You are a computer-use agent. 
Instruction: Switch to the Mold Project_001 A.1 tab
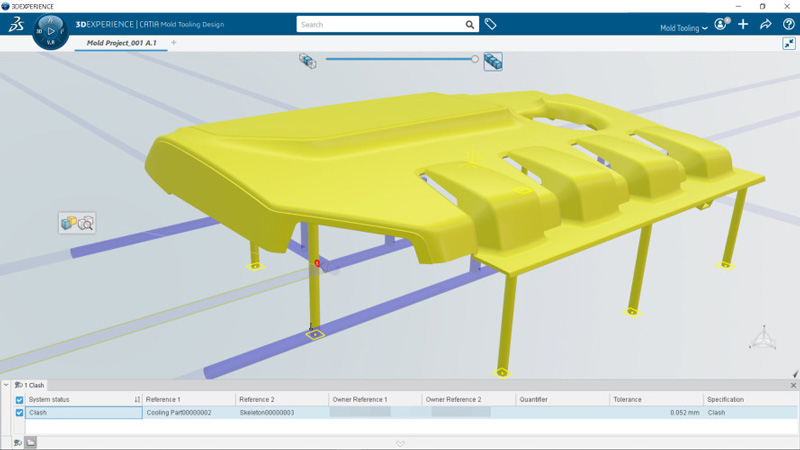point(121,43)
